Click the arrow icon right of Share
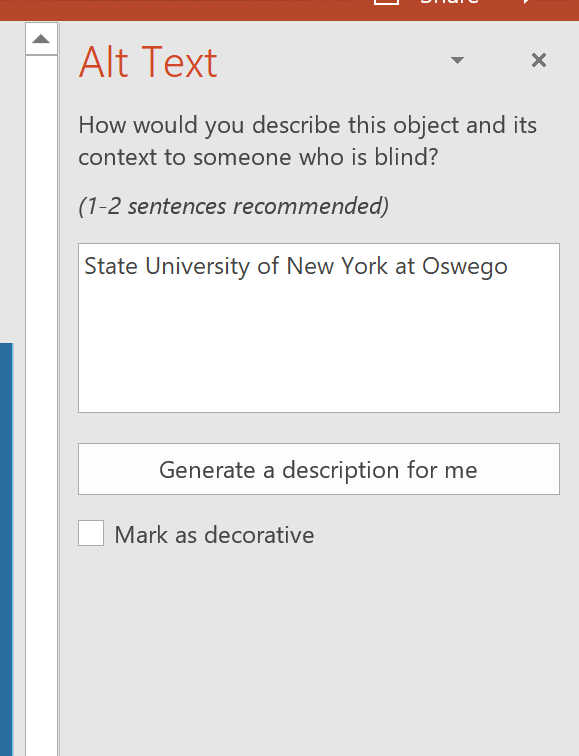Screen dimensions: 579x756 click(x=527, y=1)
